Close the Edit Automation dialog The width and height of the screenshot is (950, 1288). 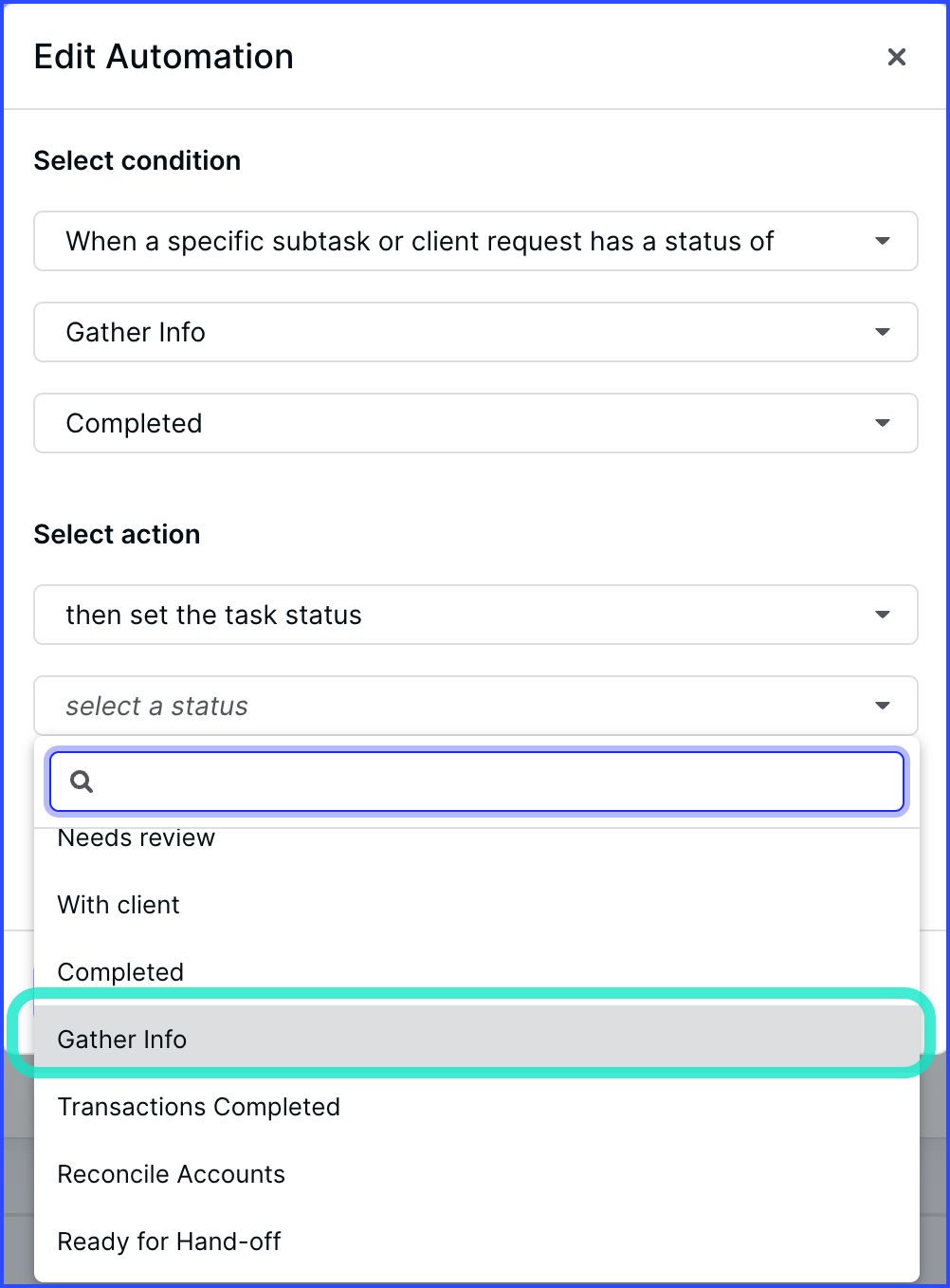(896, 57)
